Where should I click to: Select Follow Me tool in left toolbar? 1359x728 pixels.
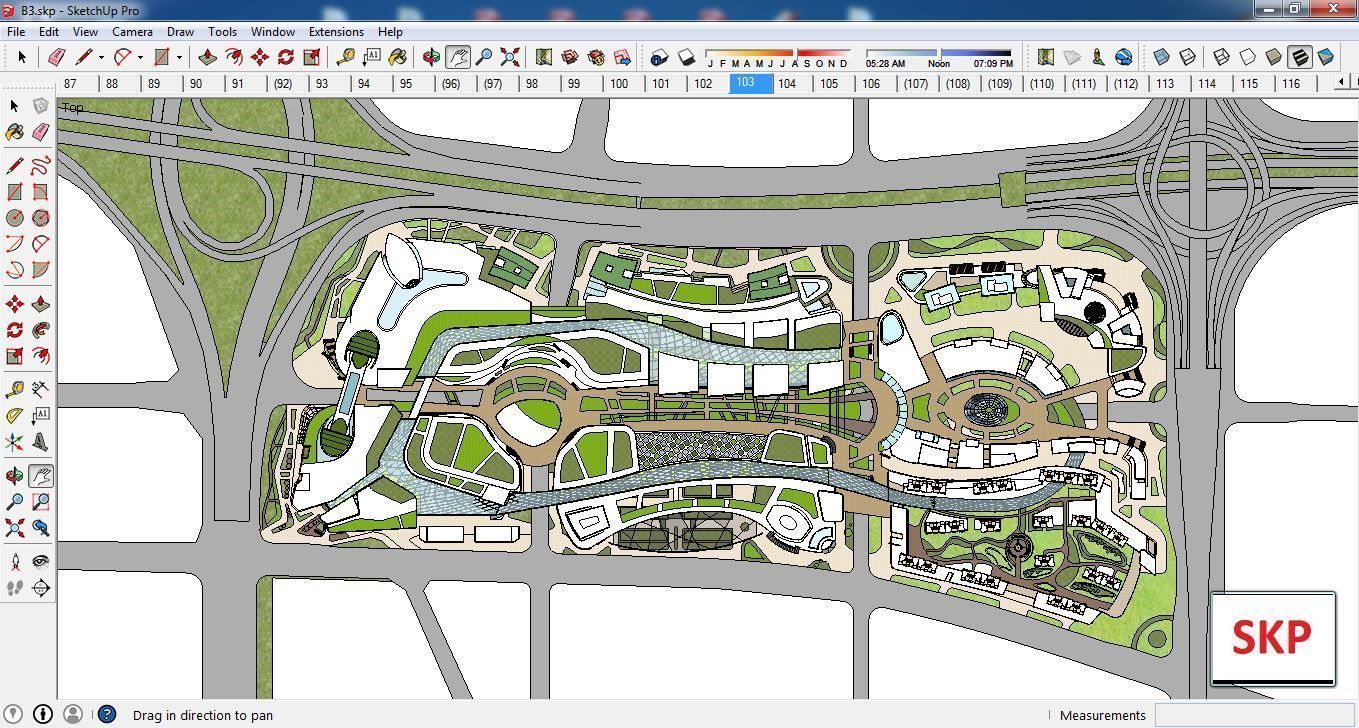point(40,329)
